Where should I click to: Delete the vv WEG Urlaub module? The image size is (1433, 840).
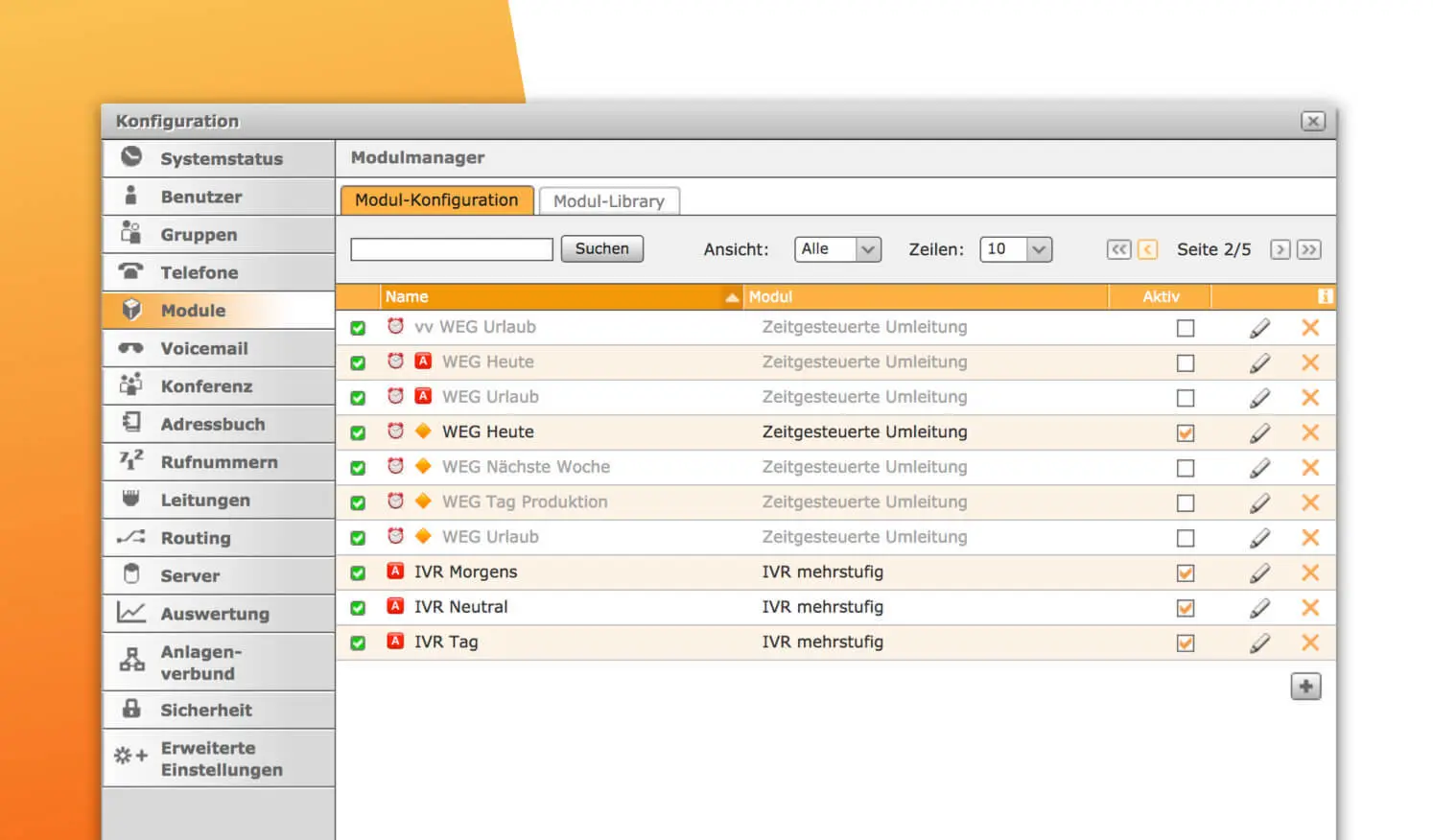[1310, 328]
